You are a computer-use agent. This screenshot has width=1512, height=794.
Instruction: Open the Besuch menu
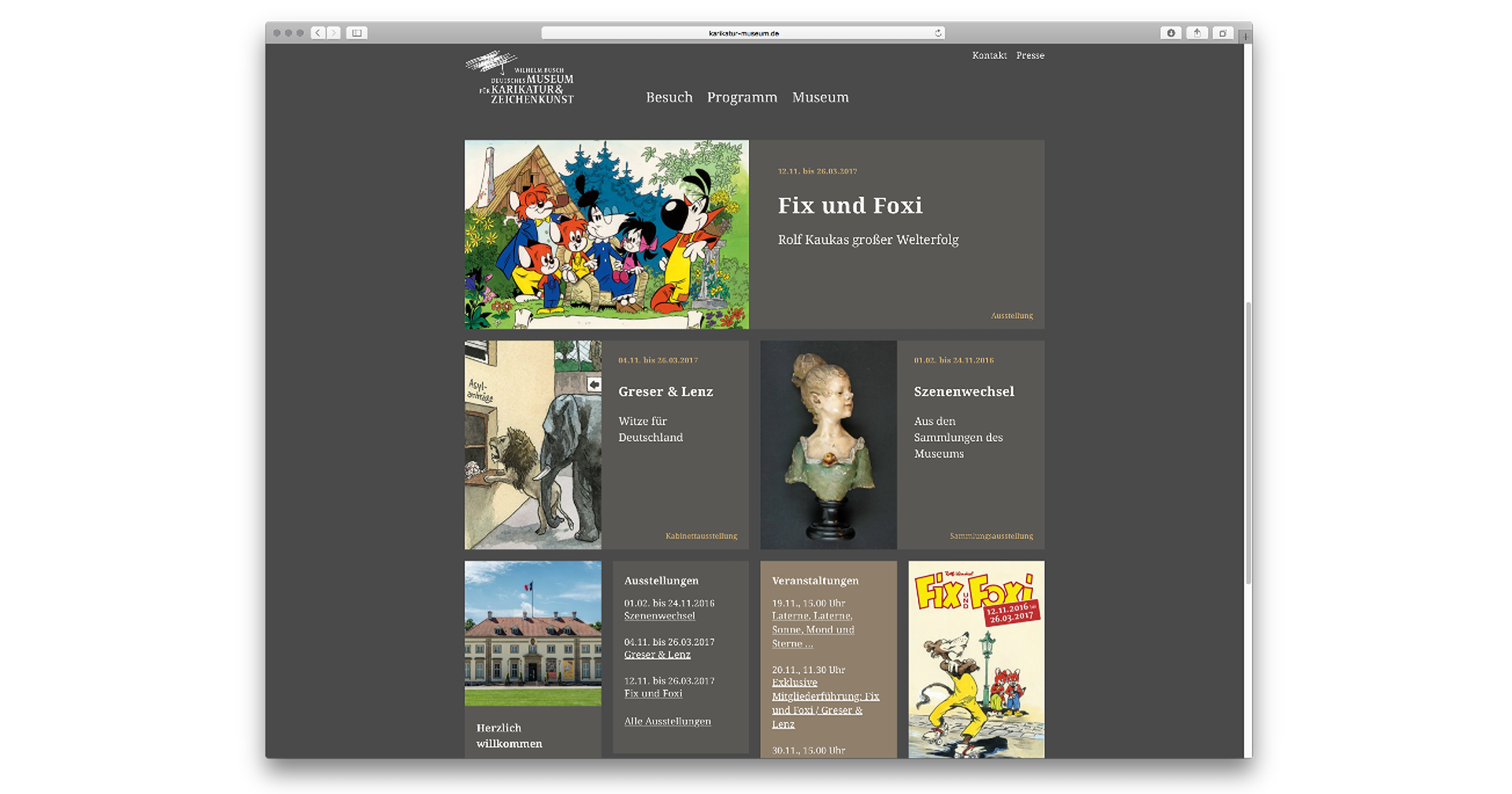[x=669, y=97]
